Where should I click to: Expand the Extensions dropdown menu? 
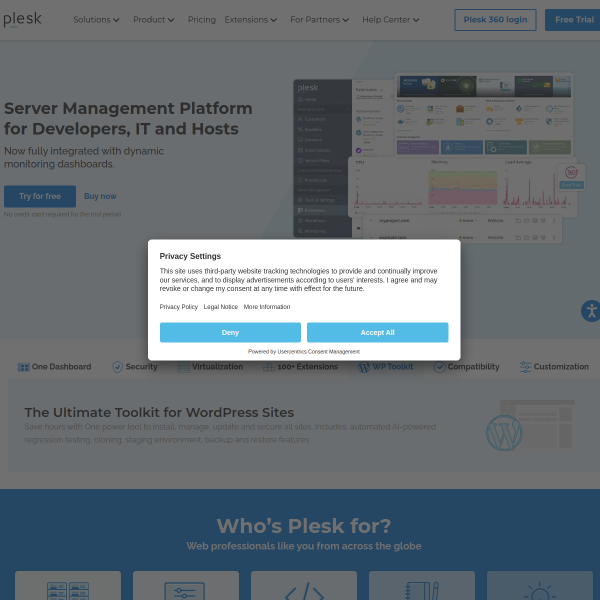[x=250, y=20]
